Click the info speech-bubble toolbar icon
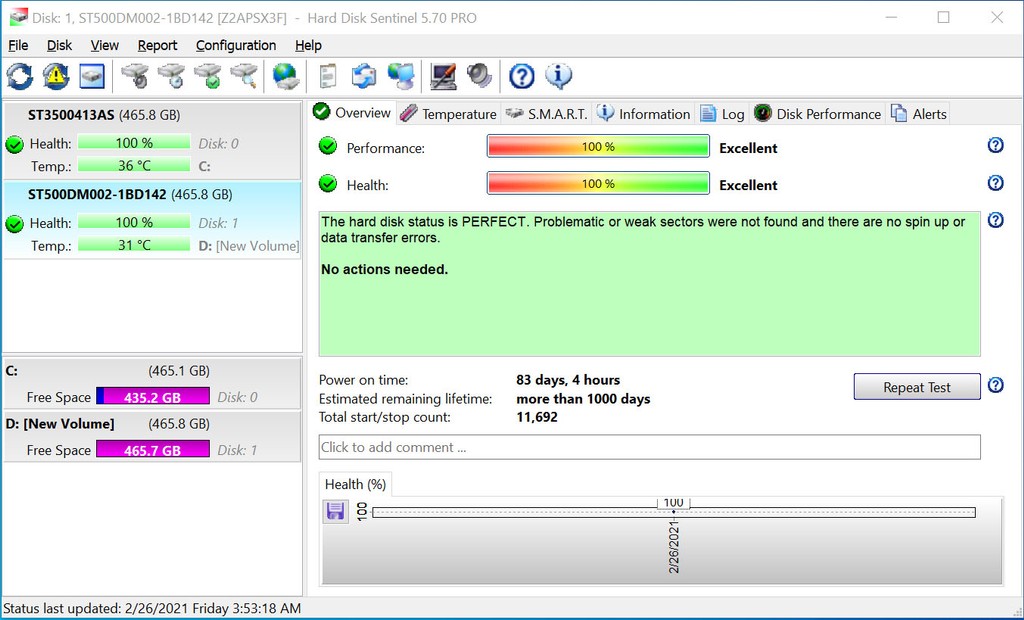 (x=558, y=76)
